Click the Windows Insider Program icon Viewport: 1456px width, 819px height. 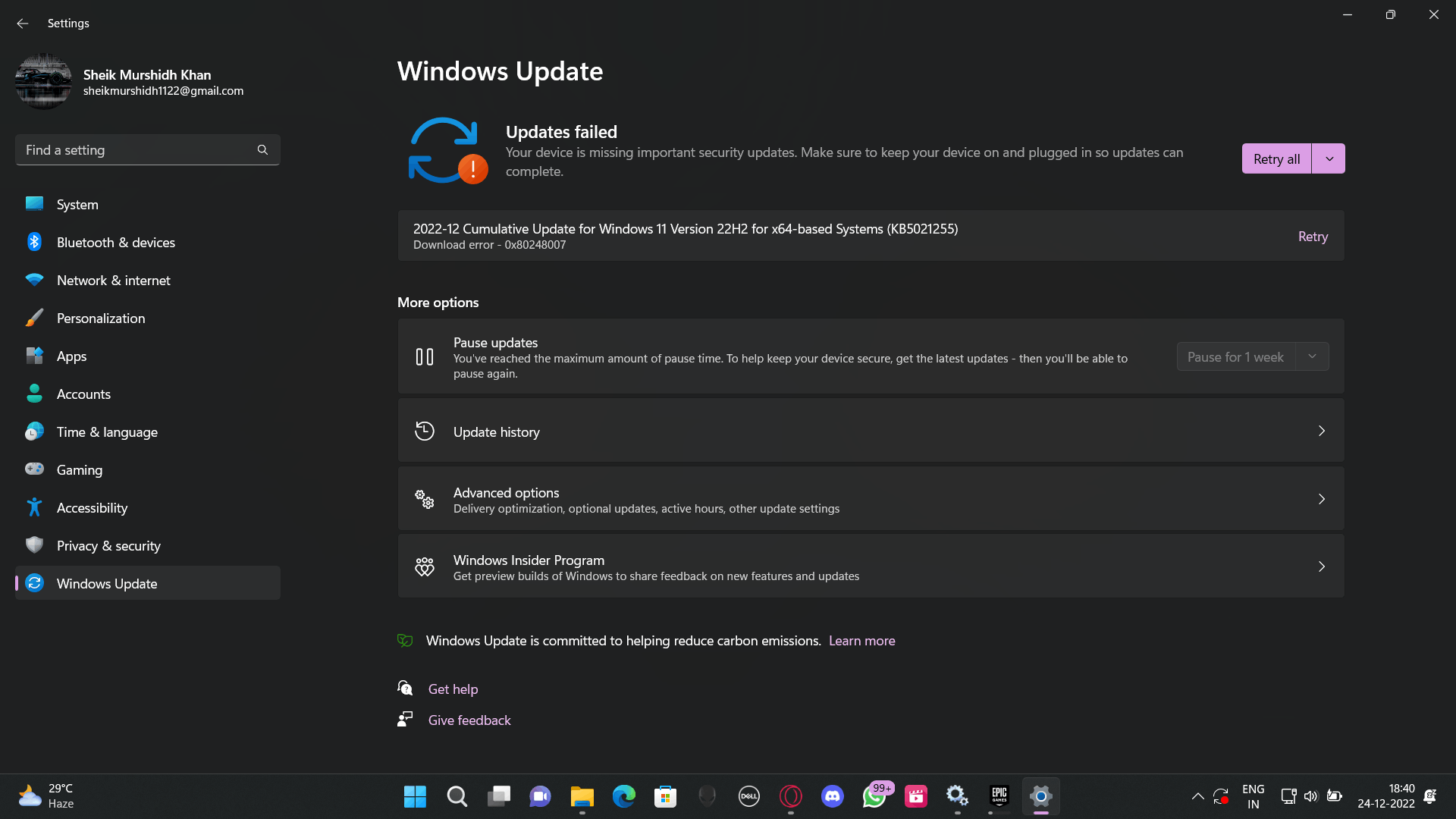point(425,566)
